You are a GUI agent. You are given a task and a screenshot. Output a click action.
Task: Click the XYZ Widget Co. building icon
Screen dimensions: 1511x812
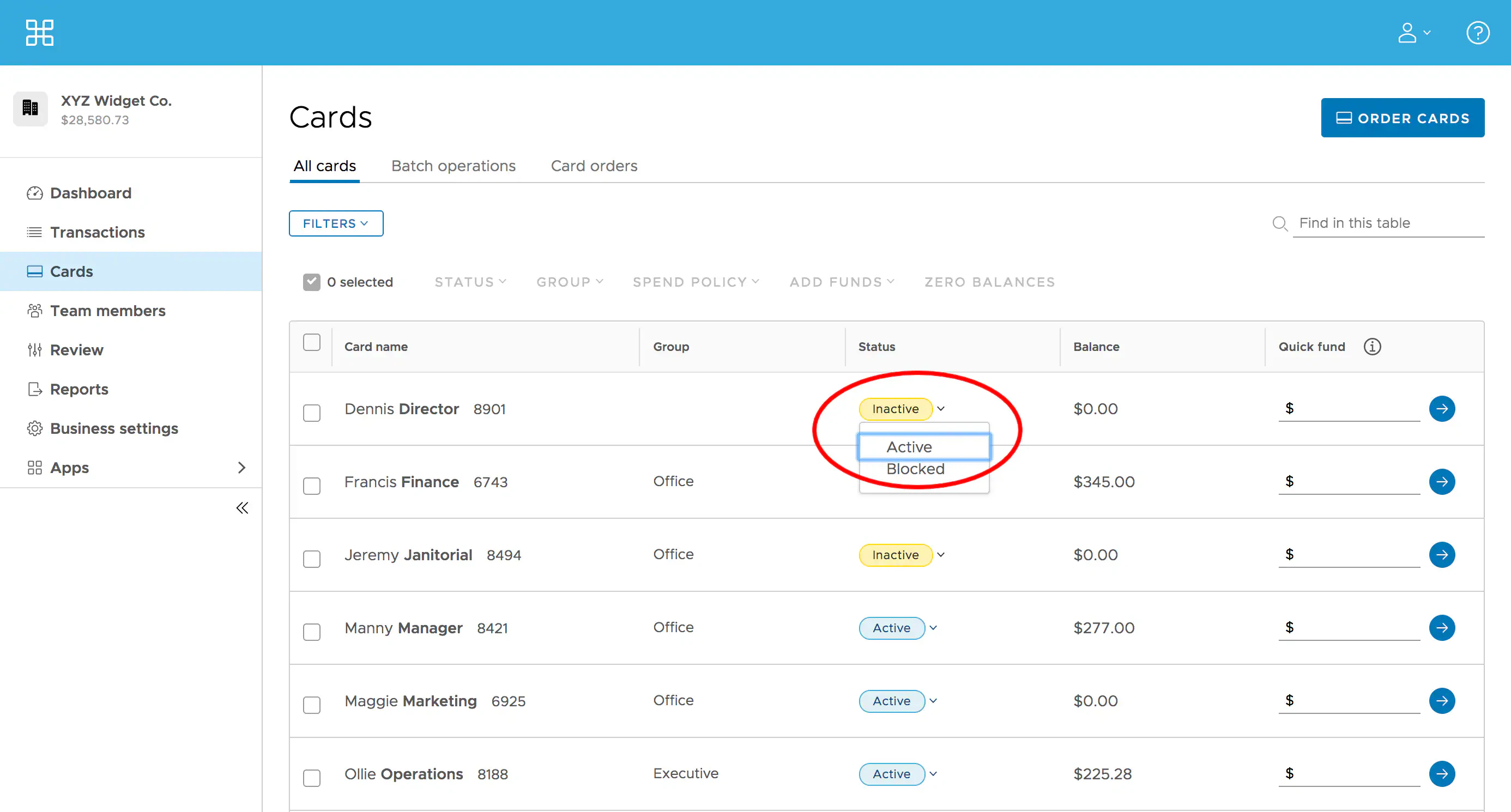(x=31, y=109)
